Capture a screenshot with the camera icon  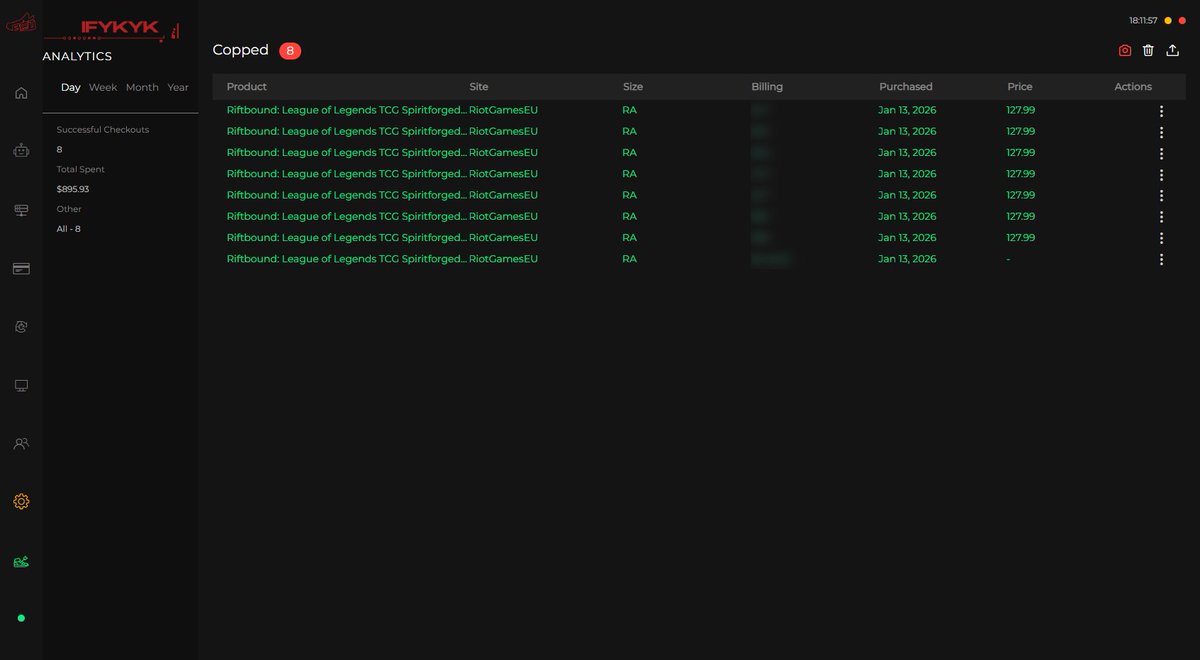(x=1124, y=50)
